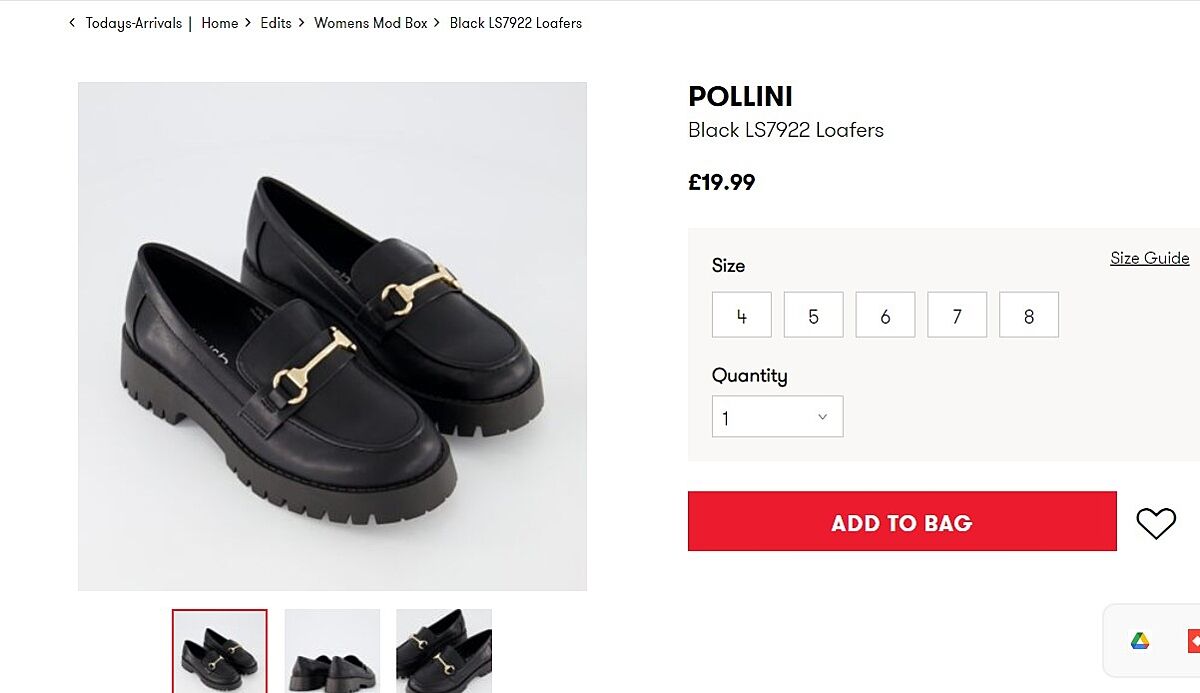Open the Edits breadcrumb

(x=276, y=23)
